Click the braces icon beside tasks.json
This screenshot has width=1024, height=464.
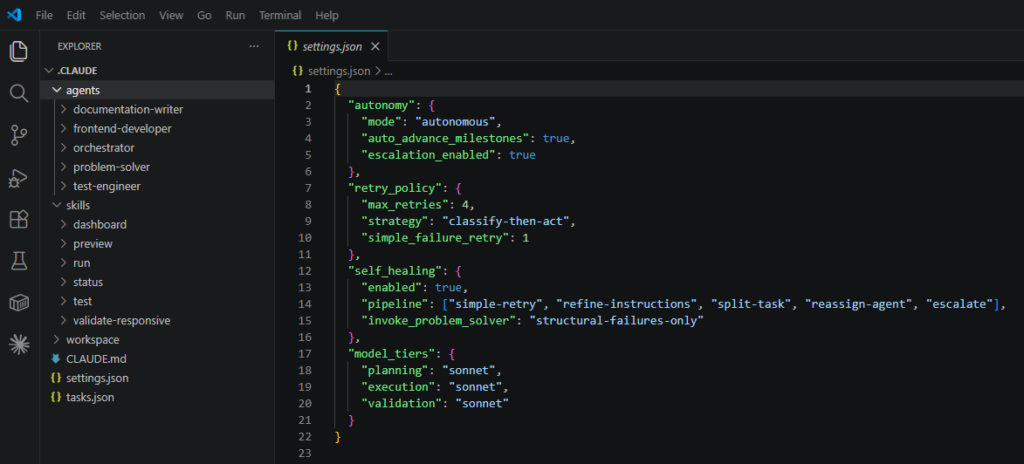56,397
